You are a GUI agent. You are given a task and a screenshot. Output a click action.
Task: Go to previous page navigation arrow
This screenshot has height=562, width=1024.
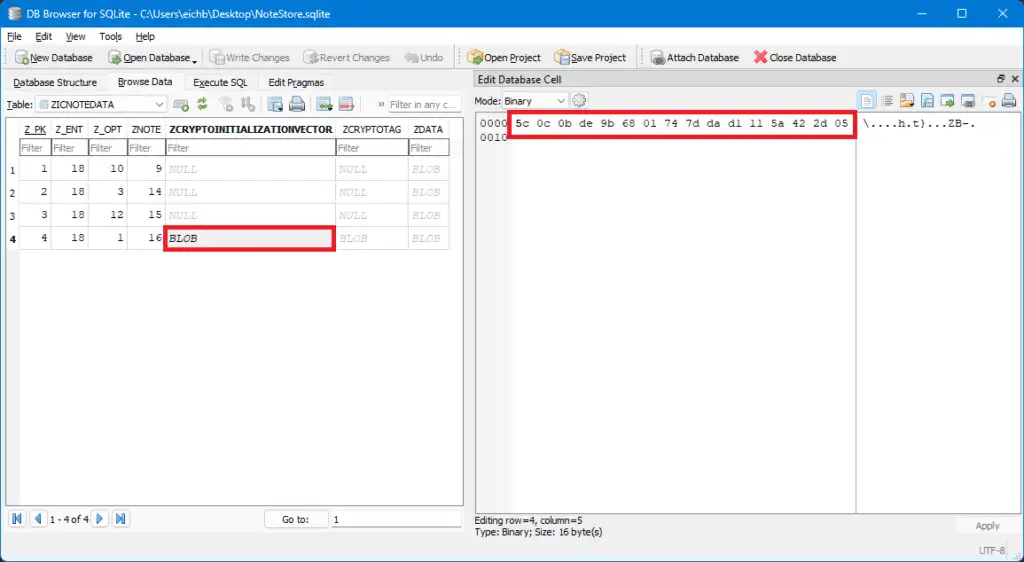38,519
